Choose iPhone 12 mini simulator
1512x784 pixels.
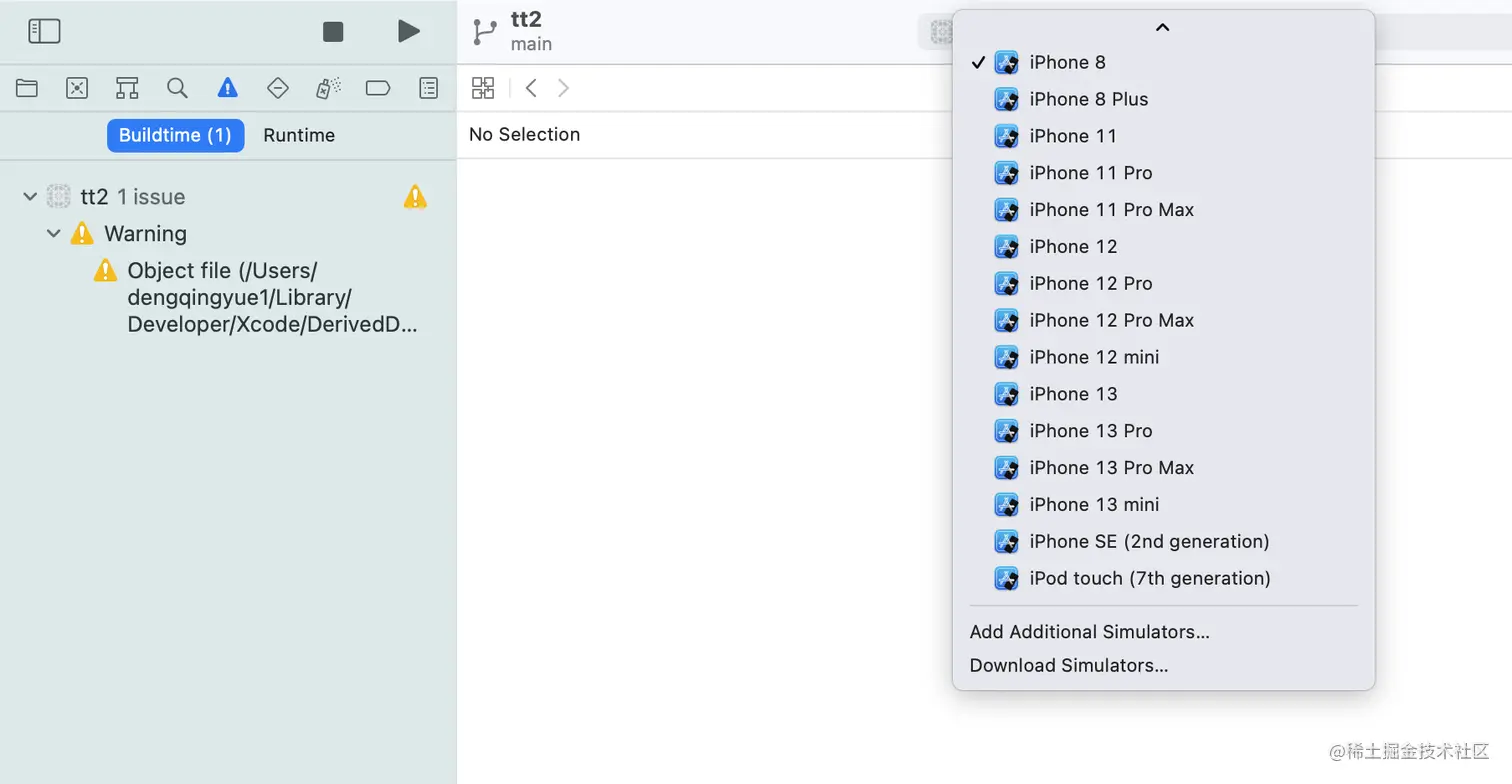pyautogui.click(x=1163, y=358)
